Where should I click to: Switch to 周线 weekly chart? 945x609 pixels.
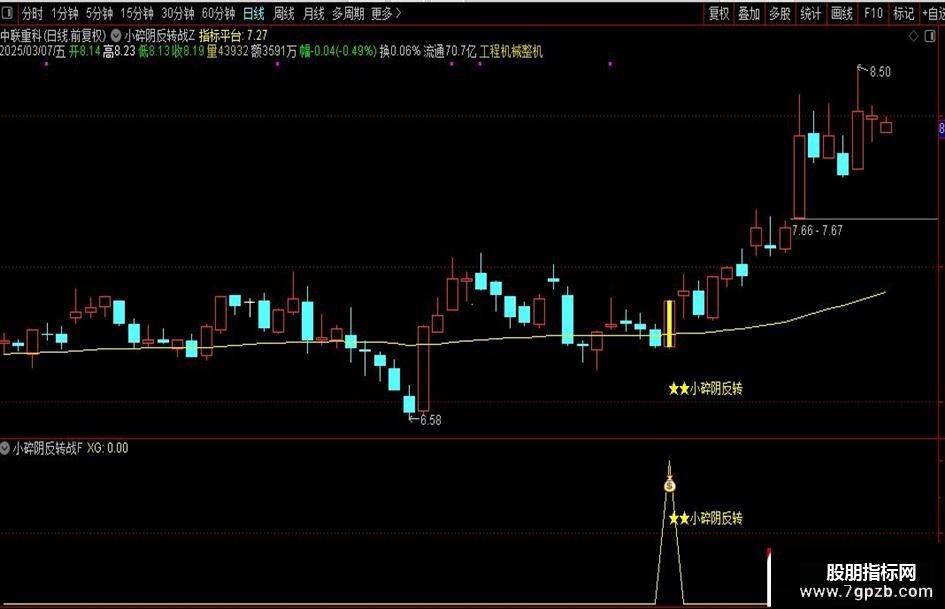[x=283, y=13]
